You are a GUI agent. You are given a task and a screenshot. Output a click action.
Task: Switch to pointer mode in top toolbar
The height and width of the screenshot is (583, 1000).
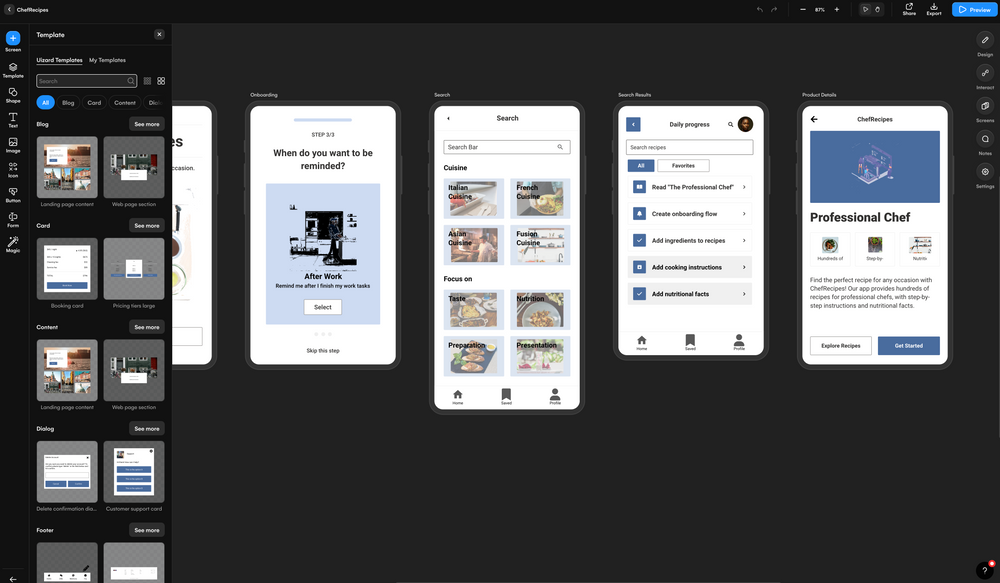[x=866, y=9]
